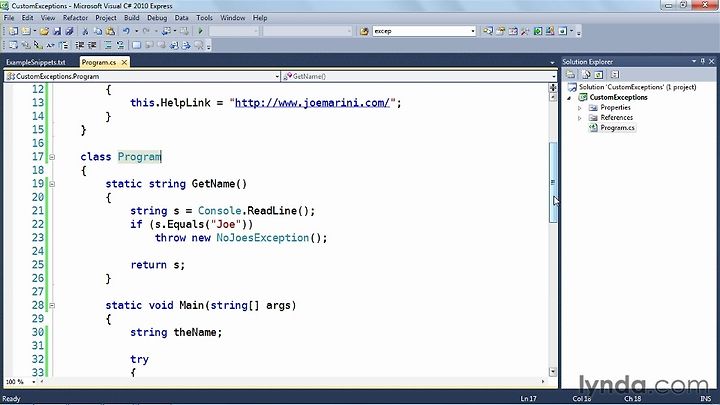Click View Code icon in Solution Explorer
Screen dimensions: 720x405
[615, 74]
